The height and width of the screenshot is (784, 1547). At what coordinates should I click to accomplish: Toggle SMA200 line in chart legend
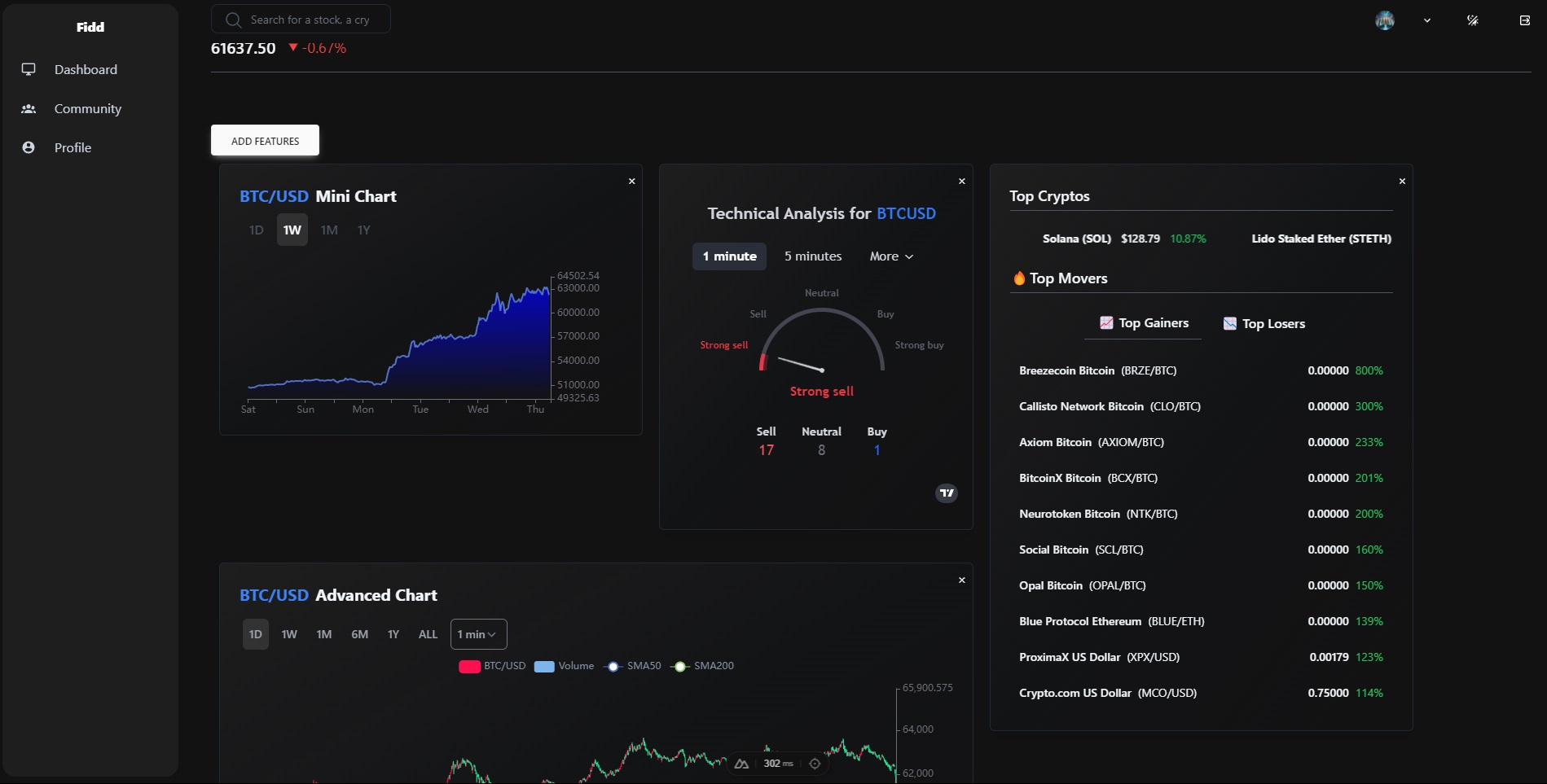(701, 666)
